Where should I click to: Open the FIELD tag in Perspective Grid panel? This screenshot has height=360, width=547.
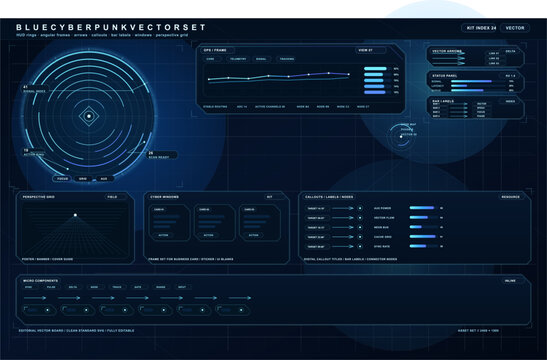coord(116,197)
